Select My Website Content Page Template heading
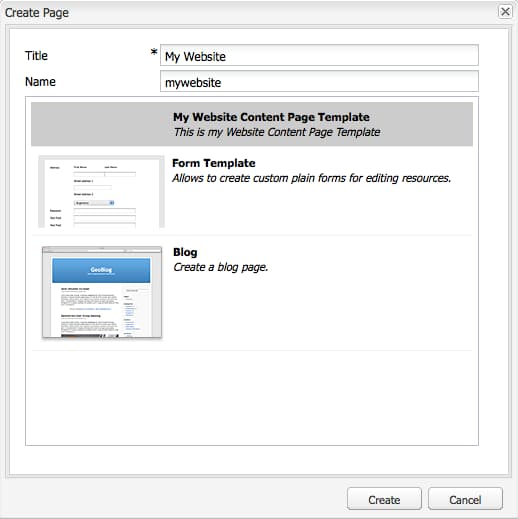This screenshot has height=519, width=518. click(x=271, y=117)
